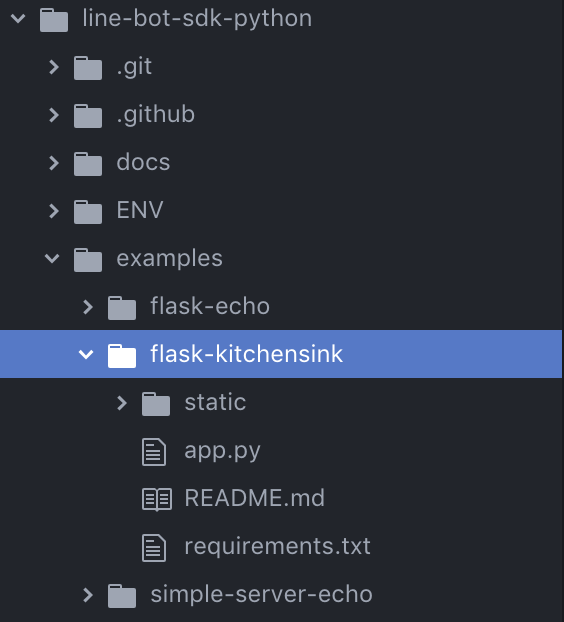Click the docs folder icon
The width and height of the screenshot is (564, 622).
click(88, 164)
